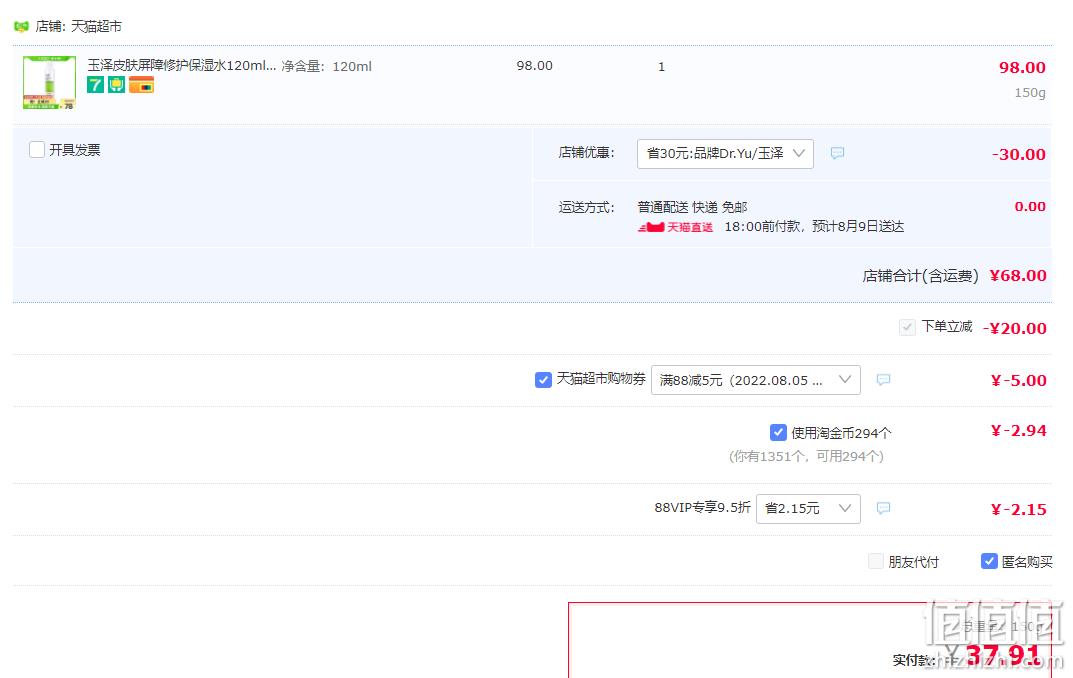Open the 玉泽皮肤屏障修护保湿水 product link
The width and height of the screenshot is (1073, 678).
[182, 66]
